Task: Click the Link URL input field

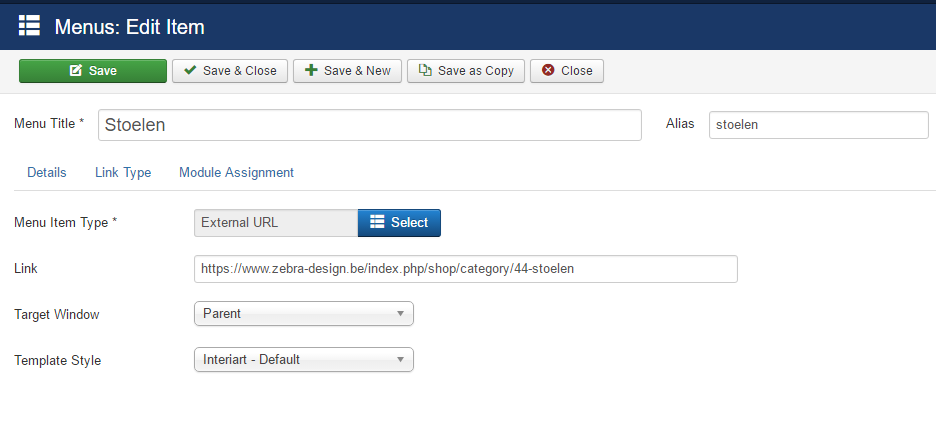Action: [x=466, y=268]
